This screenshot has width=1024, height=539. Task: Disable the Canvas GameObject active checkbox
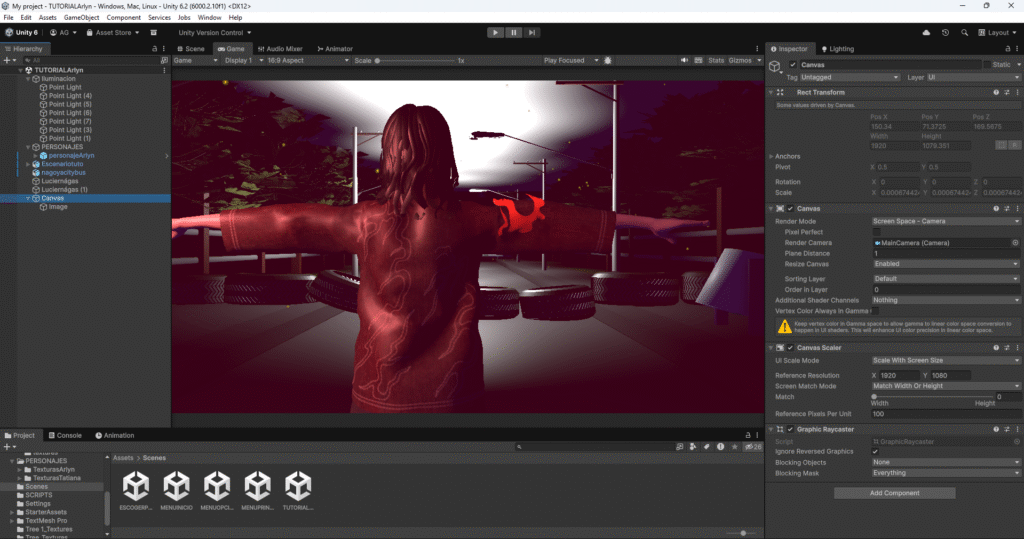click(x=793, y=65)
